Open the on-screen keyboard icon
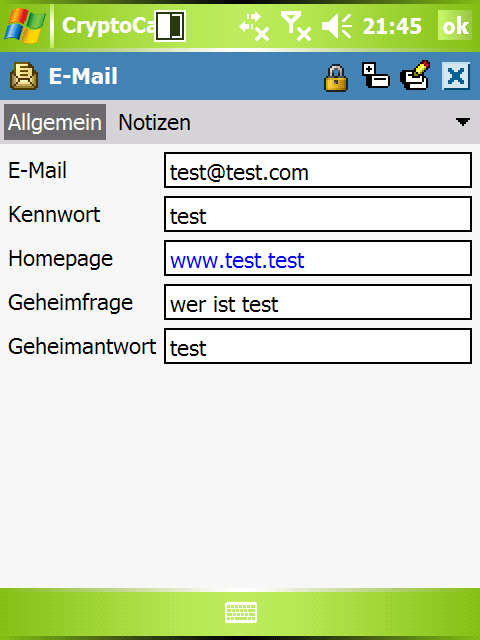The image size is (480, 640). [x=241, y=613]
